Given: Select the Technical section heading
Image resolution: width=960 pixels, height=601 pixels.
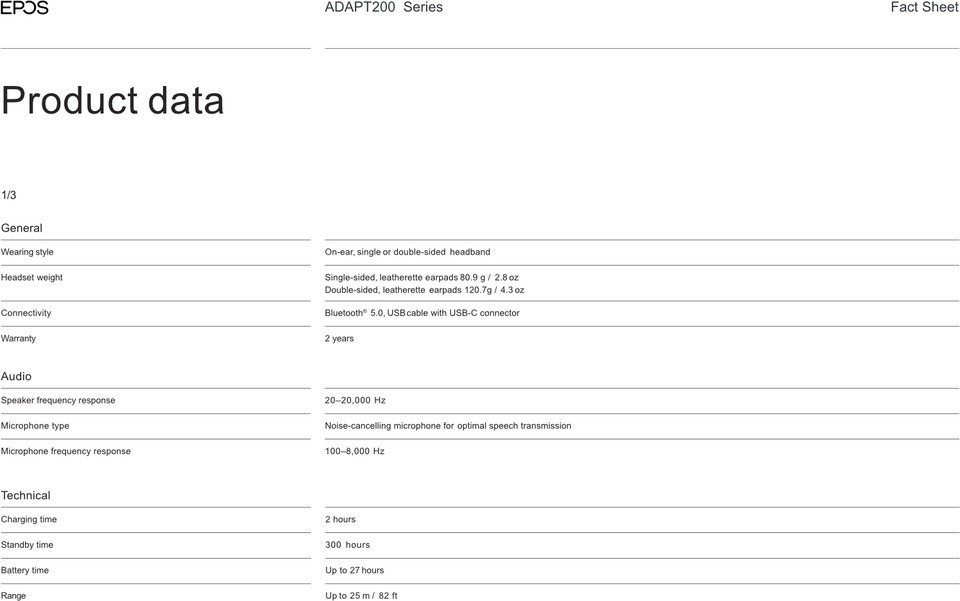Looking at the screenshot, I should click(26, 495).
